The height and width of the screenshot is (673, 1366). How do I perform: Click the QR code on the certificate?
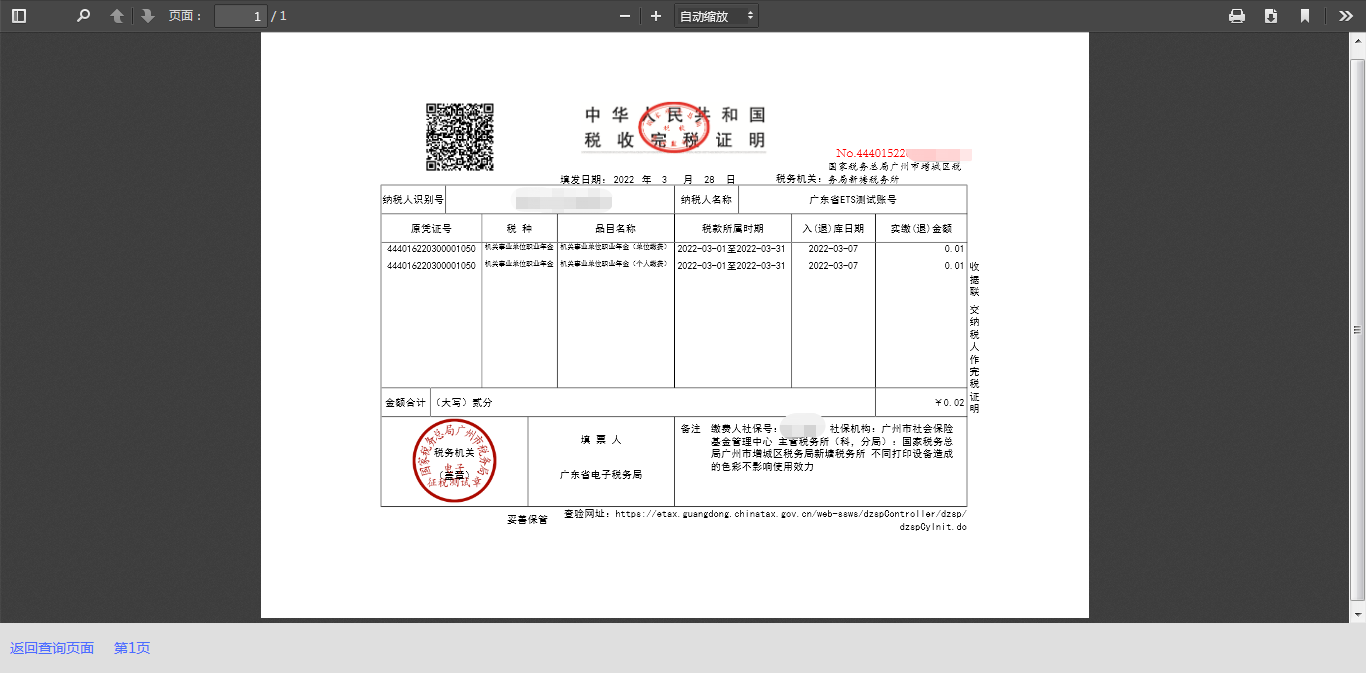coord(460,137)
